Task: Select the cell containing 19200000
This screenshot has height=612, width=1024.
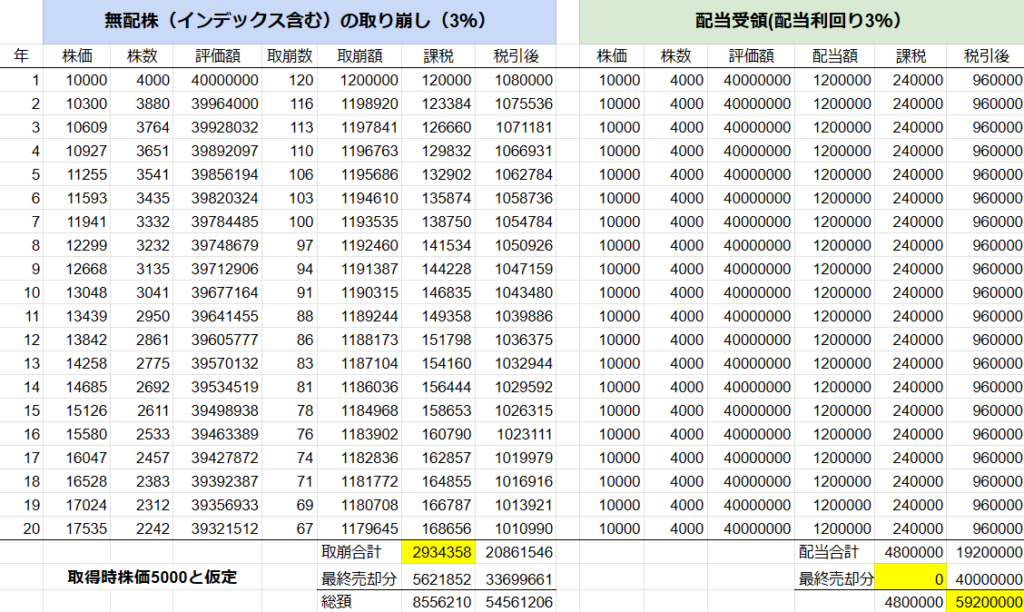Action: point(987,551)
